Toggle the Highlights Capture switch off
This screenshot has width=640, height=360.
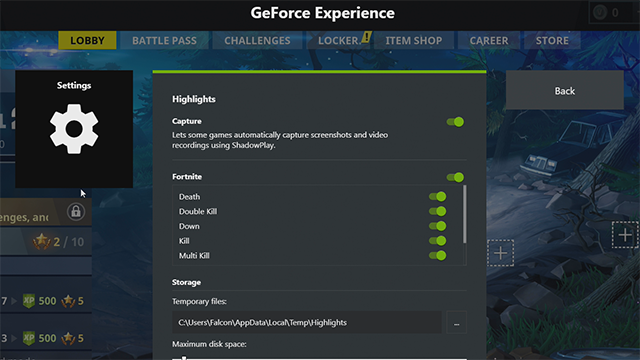point(455,122)
